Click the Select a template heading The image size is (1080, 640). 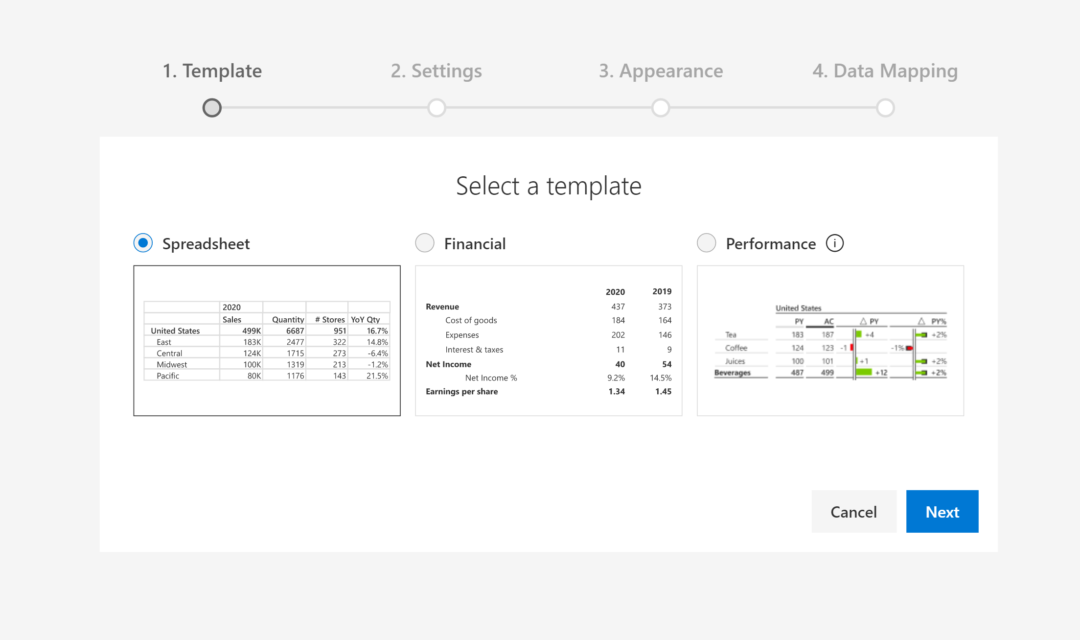tap(549, 186)
